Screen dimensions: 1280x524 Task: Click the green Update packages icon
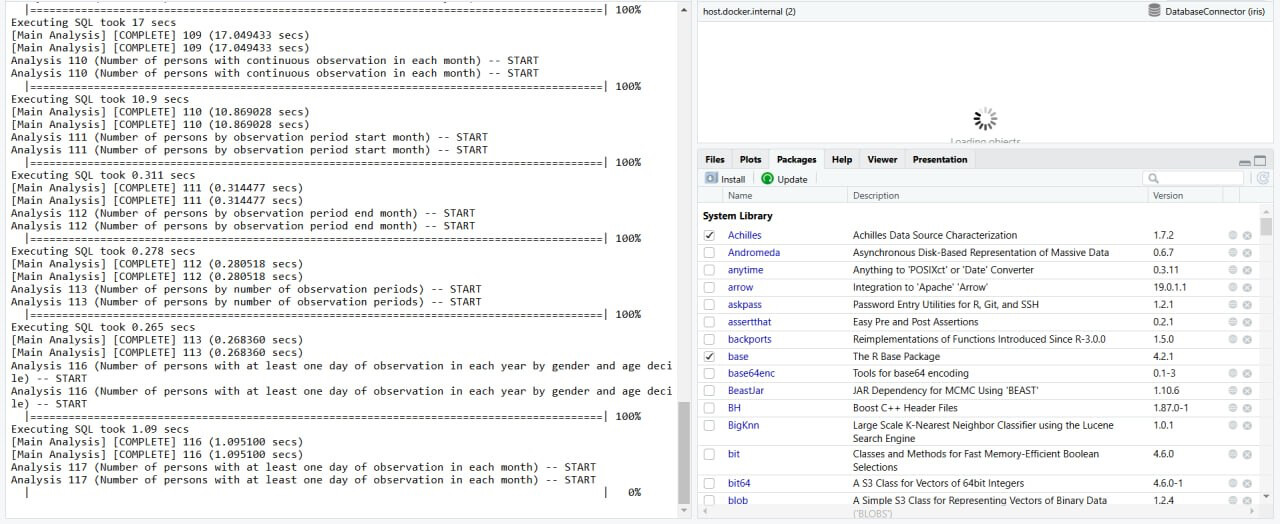[x=767, y=178]
